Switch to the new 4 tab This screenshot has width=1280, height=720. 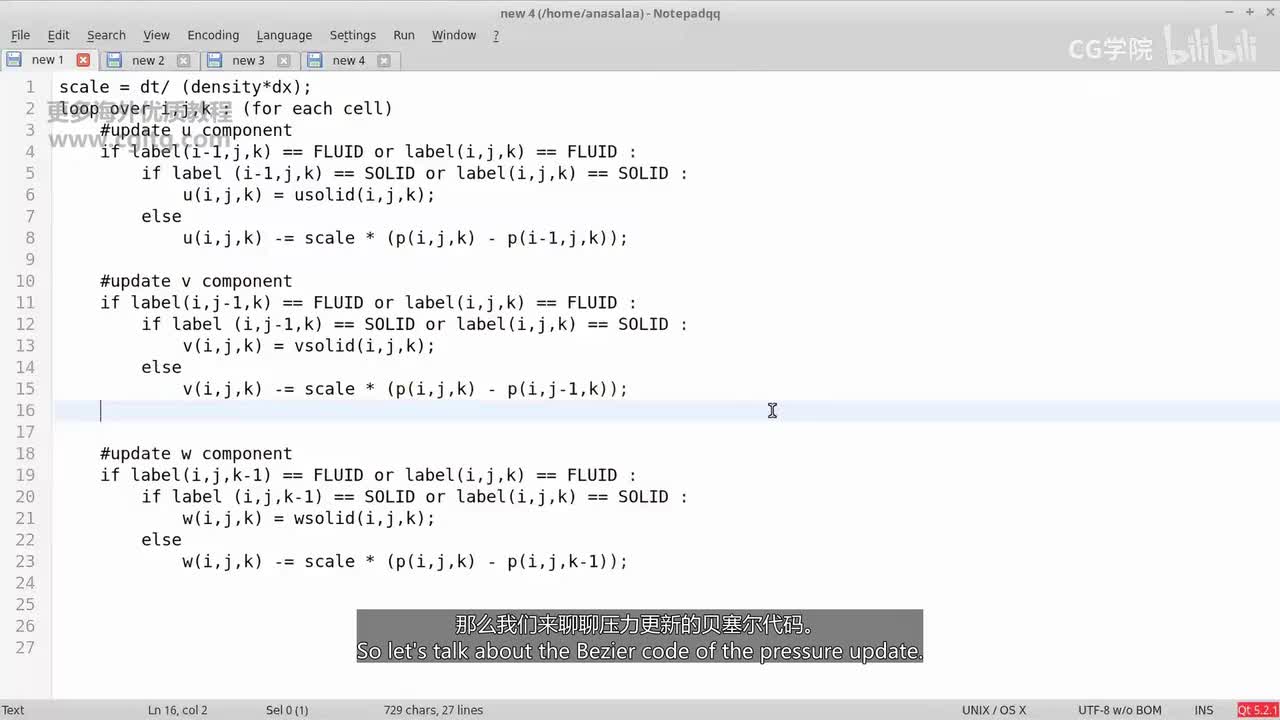tap(349, 60)
